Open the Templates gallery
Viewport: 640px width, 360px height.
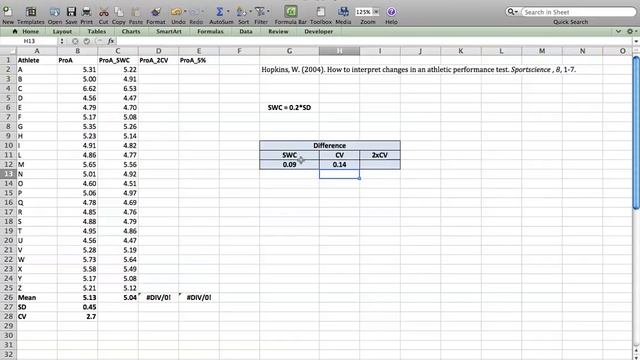(x=31, y=12)
